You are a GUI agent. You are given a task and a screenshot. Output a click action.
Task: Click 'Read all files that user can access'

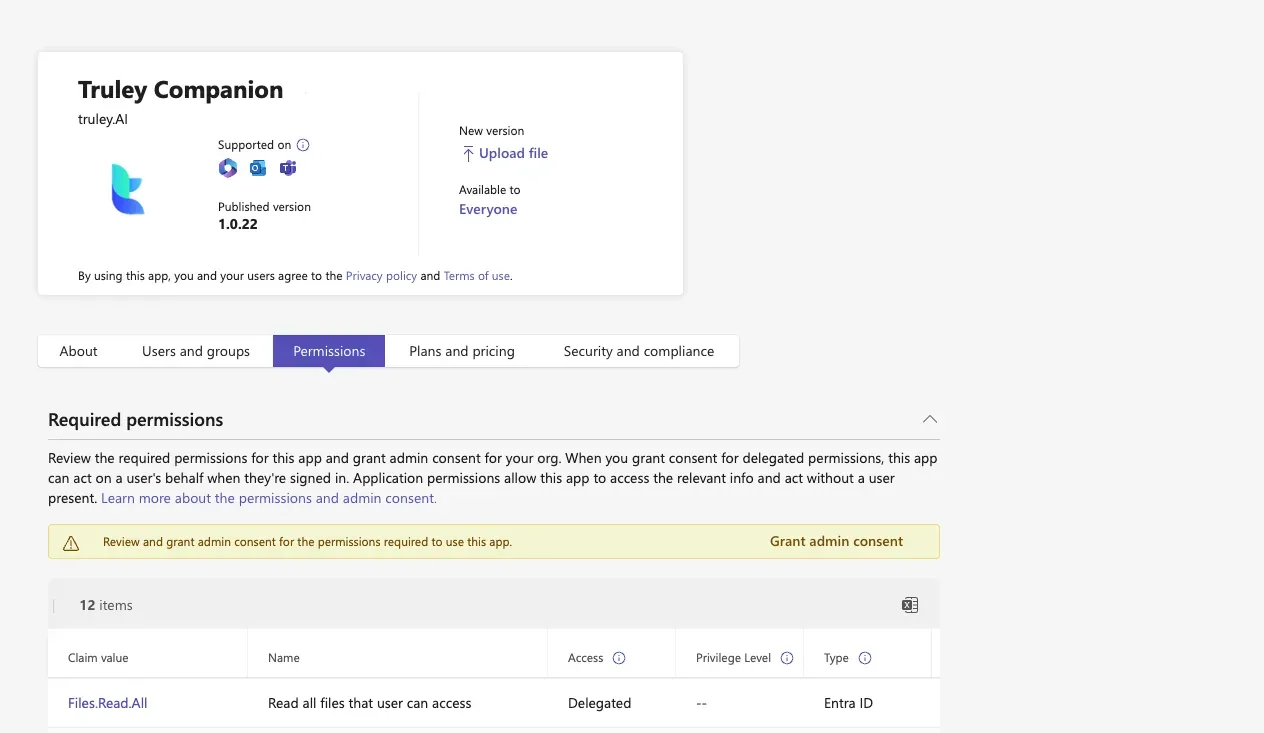coord(369,703)
